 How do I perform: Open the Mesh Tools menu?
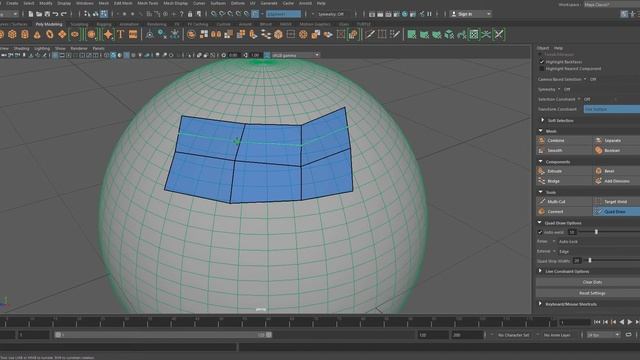148,3
